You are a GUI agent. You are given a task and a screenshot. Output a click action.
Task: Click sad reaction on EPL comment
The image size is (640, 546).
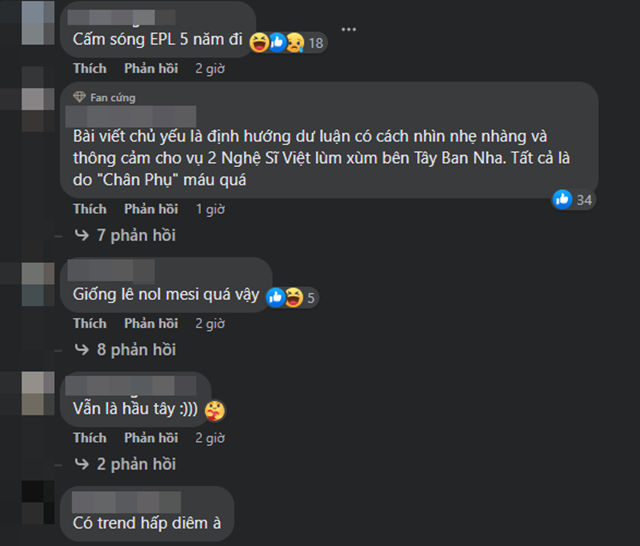coord(295,43)
